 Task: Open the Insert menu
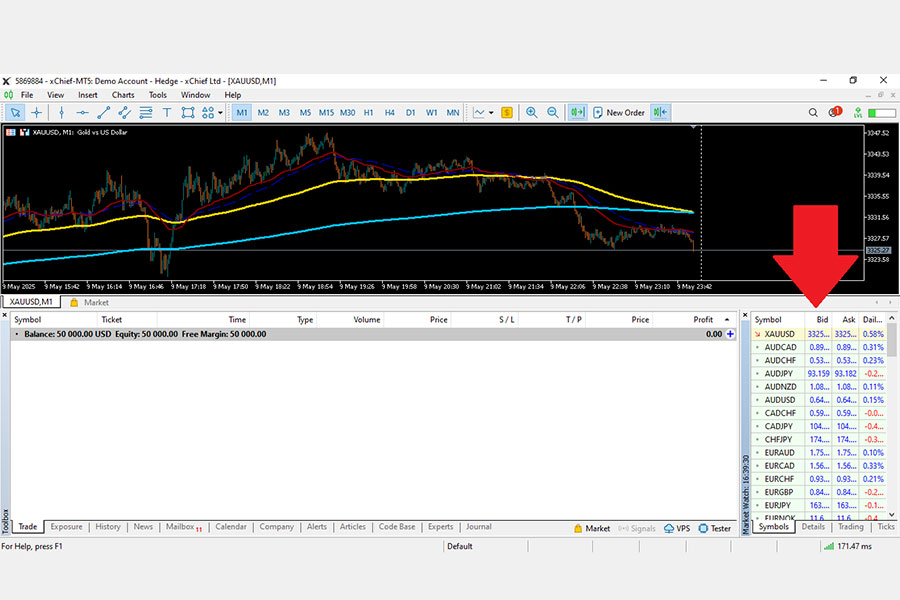[x=88, y=95]
